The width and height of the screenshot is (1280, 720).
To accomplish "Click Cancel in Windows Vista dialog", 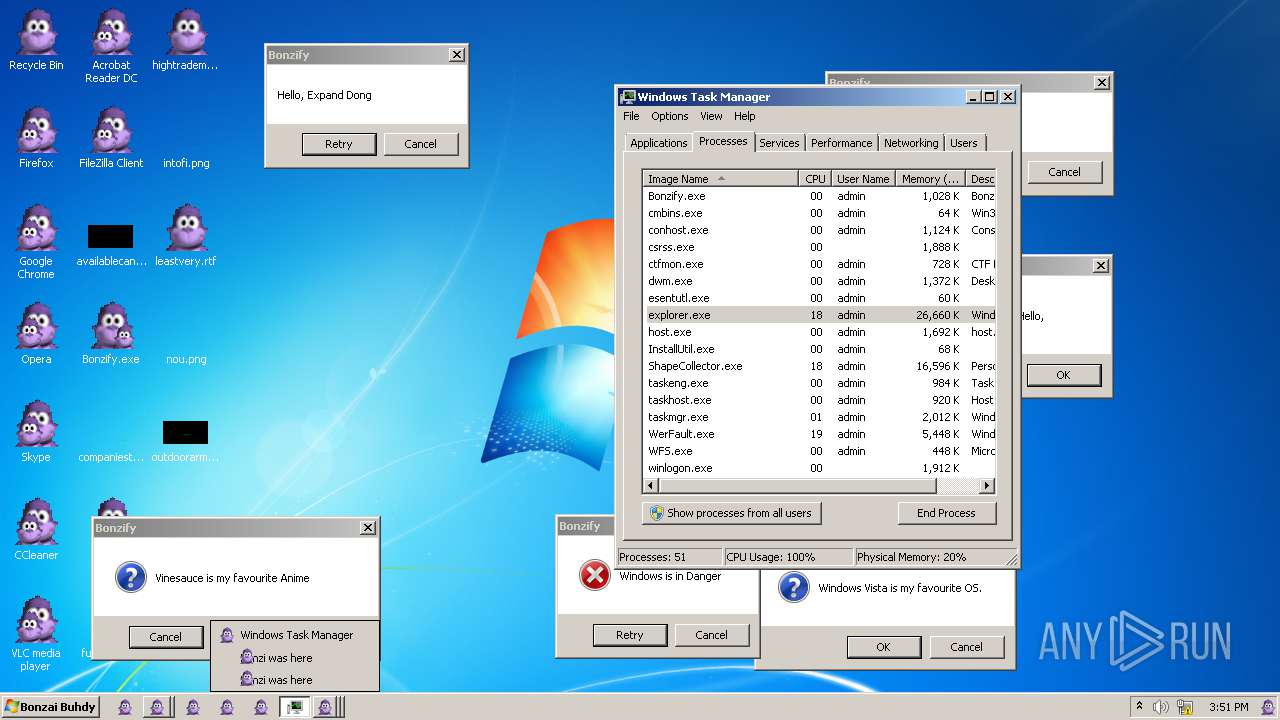I will pos(966,647).
